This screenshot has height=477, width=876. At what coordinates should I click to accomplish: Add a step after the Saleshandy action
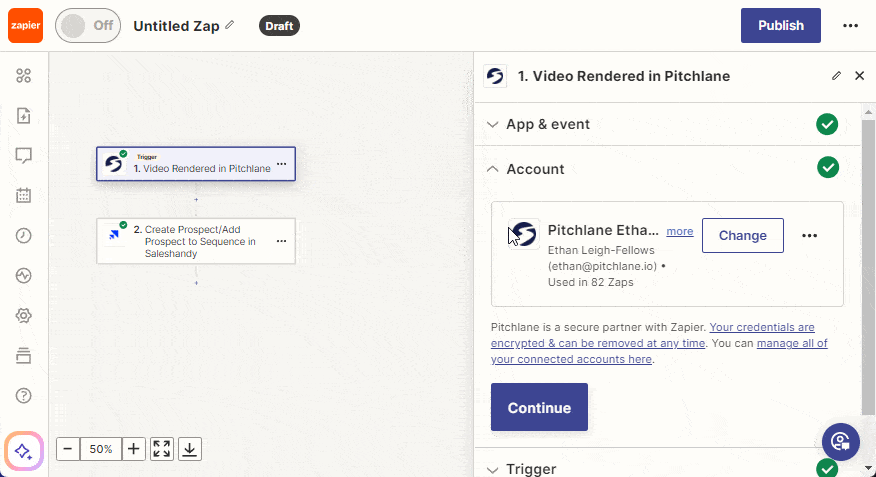coord(196,283)
